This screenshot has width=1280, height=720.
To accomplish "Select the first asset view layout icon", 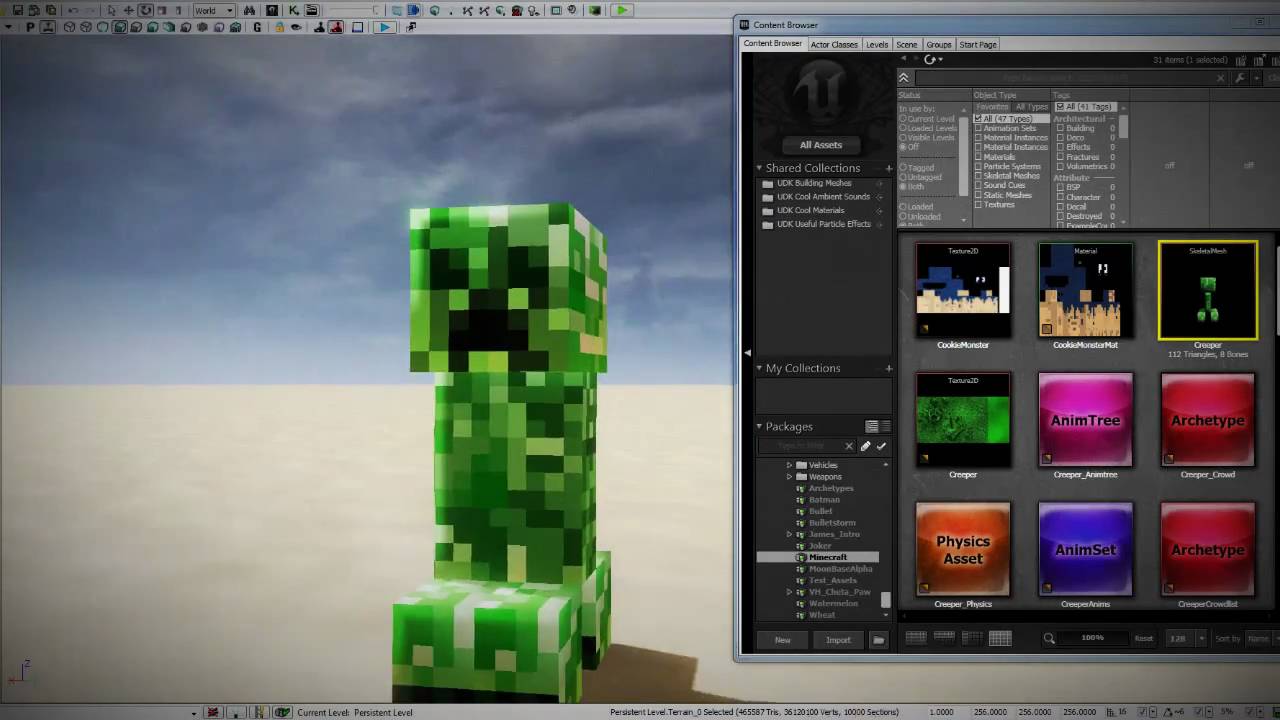I will (916, 638).
